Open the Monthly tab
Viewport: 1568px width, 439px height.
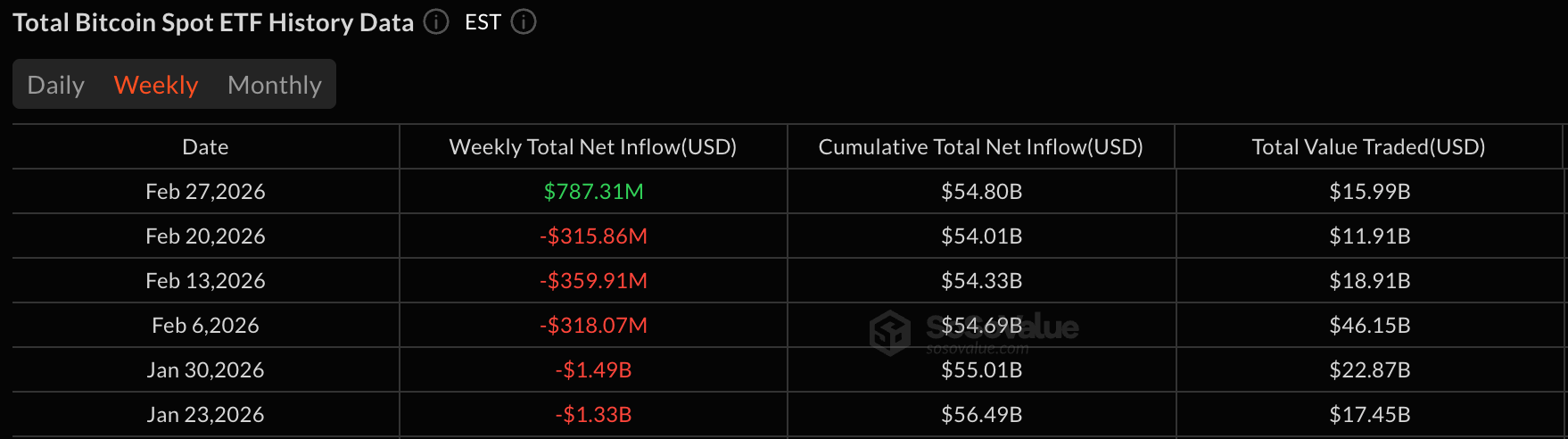click(275, 85)
